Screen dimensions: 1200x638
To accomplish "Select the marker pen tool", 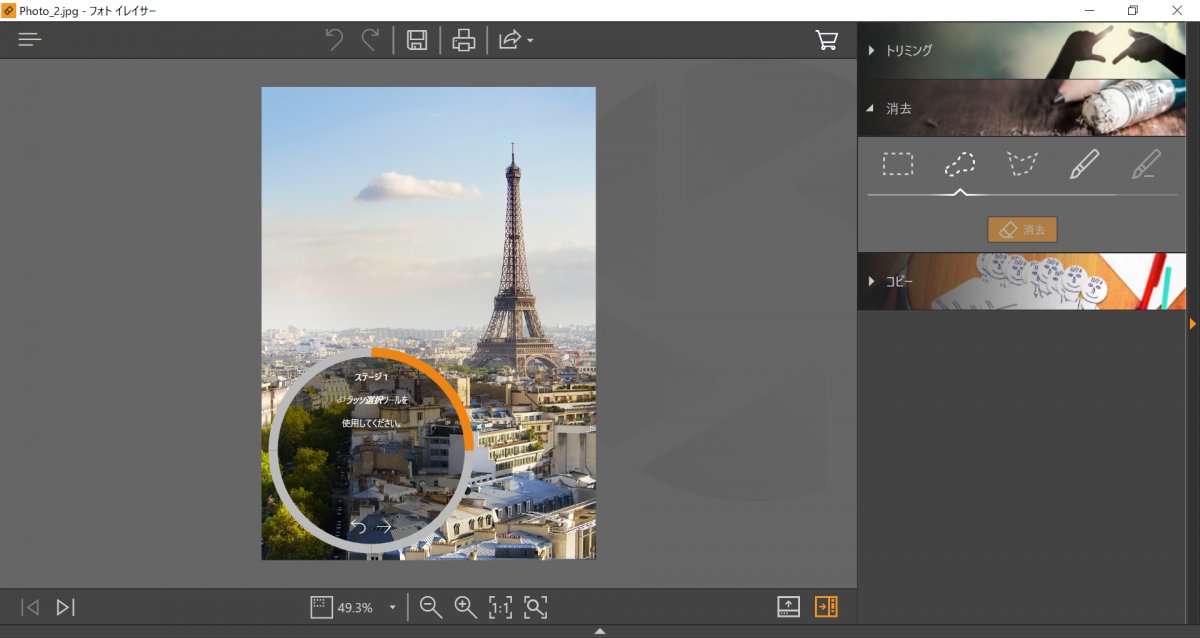I will pyautogui.click(x=1084, y=164).
